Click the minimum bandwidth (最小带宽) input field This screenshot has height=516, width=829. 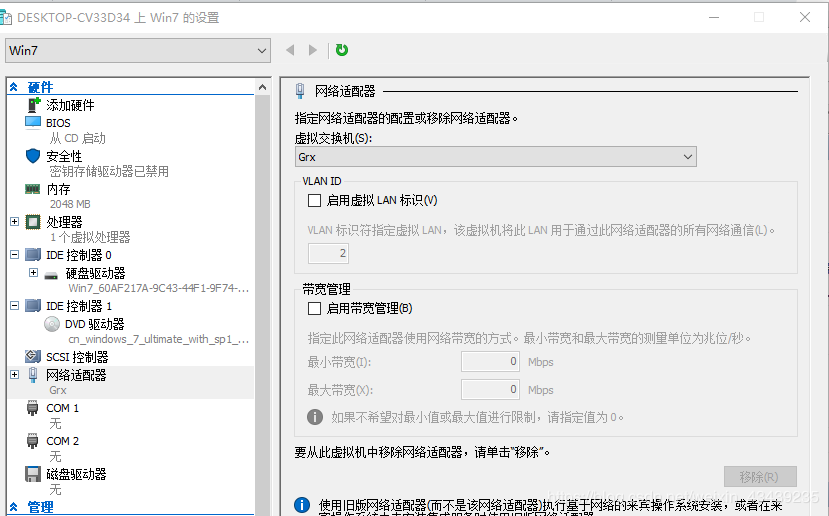coord(490,362)
